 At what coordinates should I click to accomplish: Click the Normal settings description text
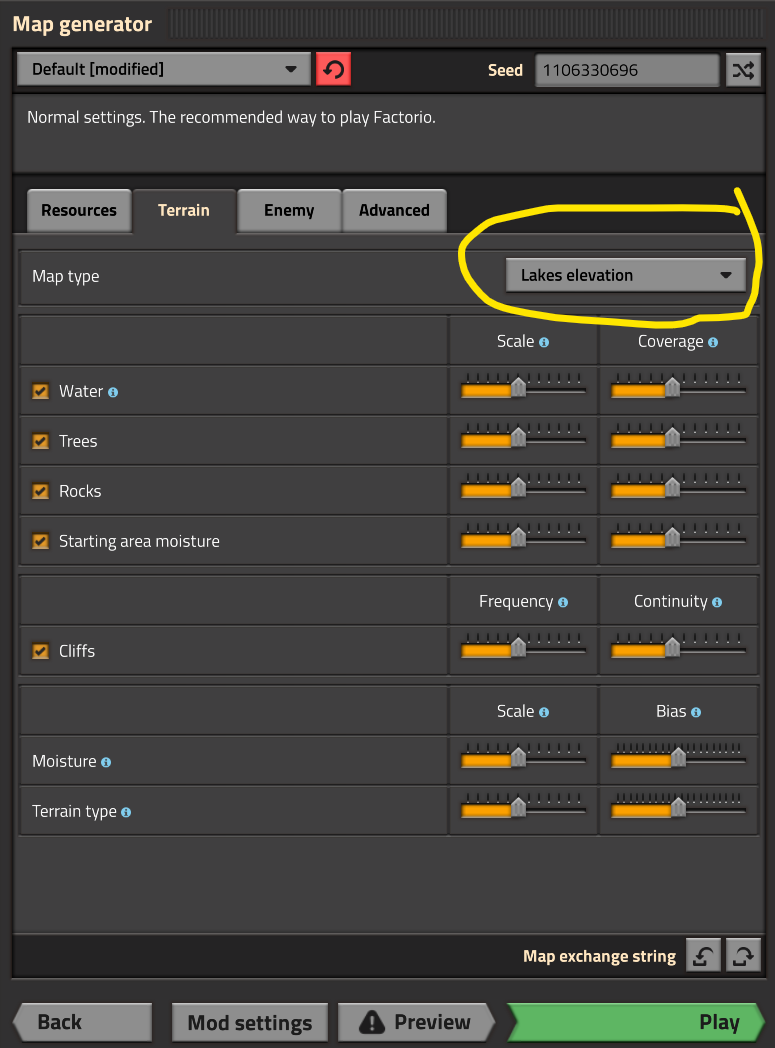[x=231, y=118]
